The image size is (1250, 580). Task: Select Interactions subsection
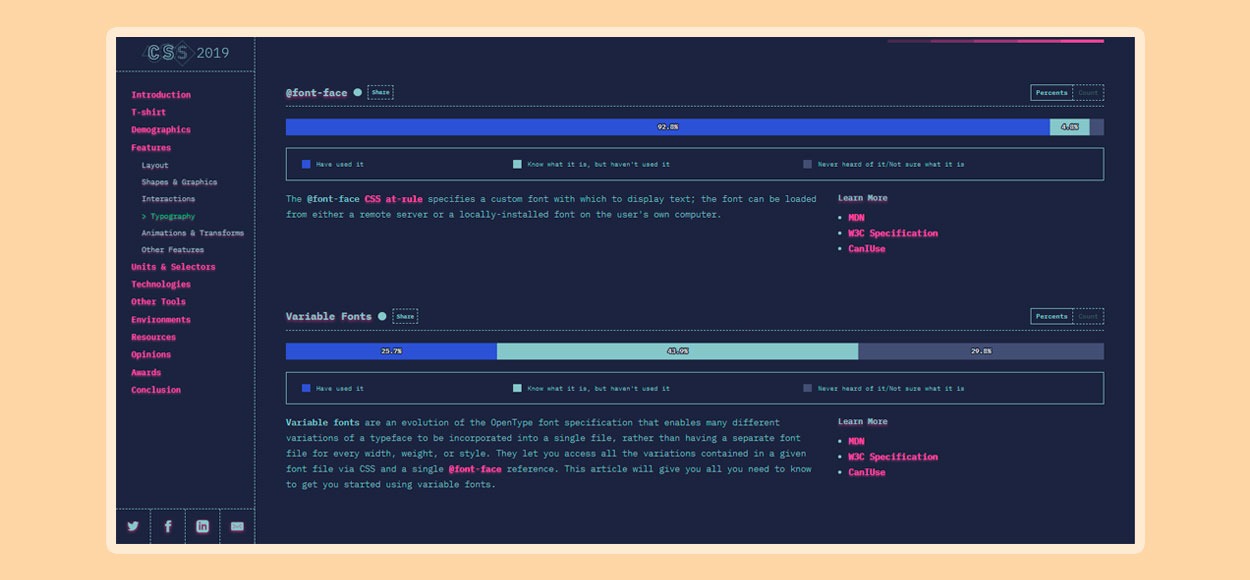coord(168,199)
